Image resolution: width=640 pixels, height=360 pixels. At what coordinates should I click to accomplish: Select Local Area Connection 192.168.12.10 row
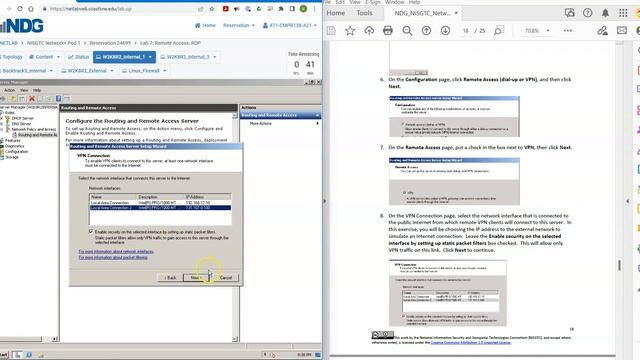[160, 202]
